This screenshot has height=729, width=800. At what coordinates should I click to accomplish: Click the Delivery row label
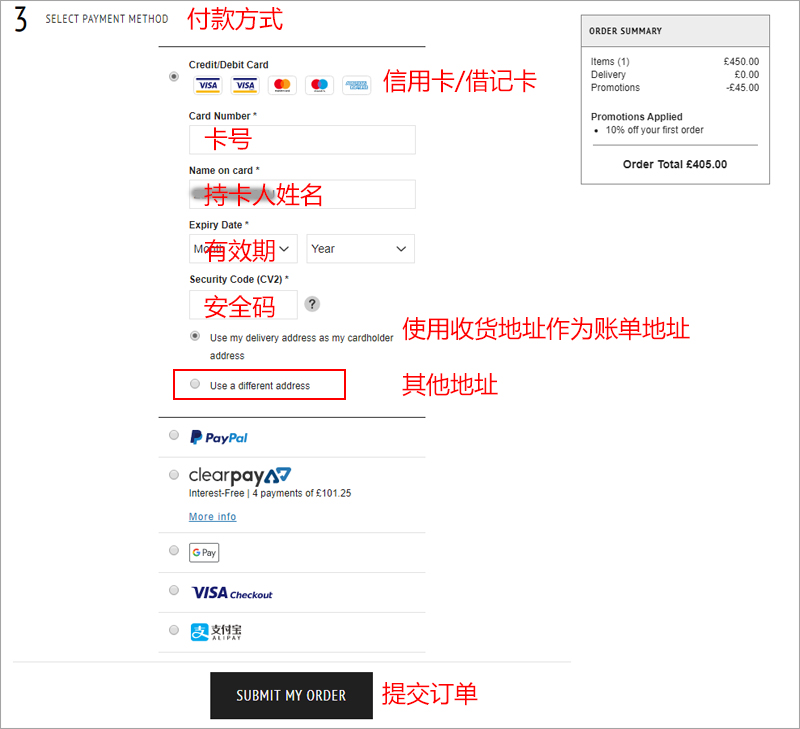tap(608, 74)
